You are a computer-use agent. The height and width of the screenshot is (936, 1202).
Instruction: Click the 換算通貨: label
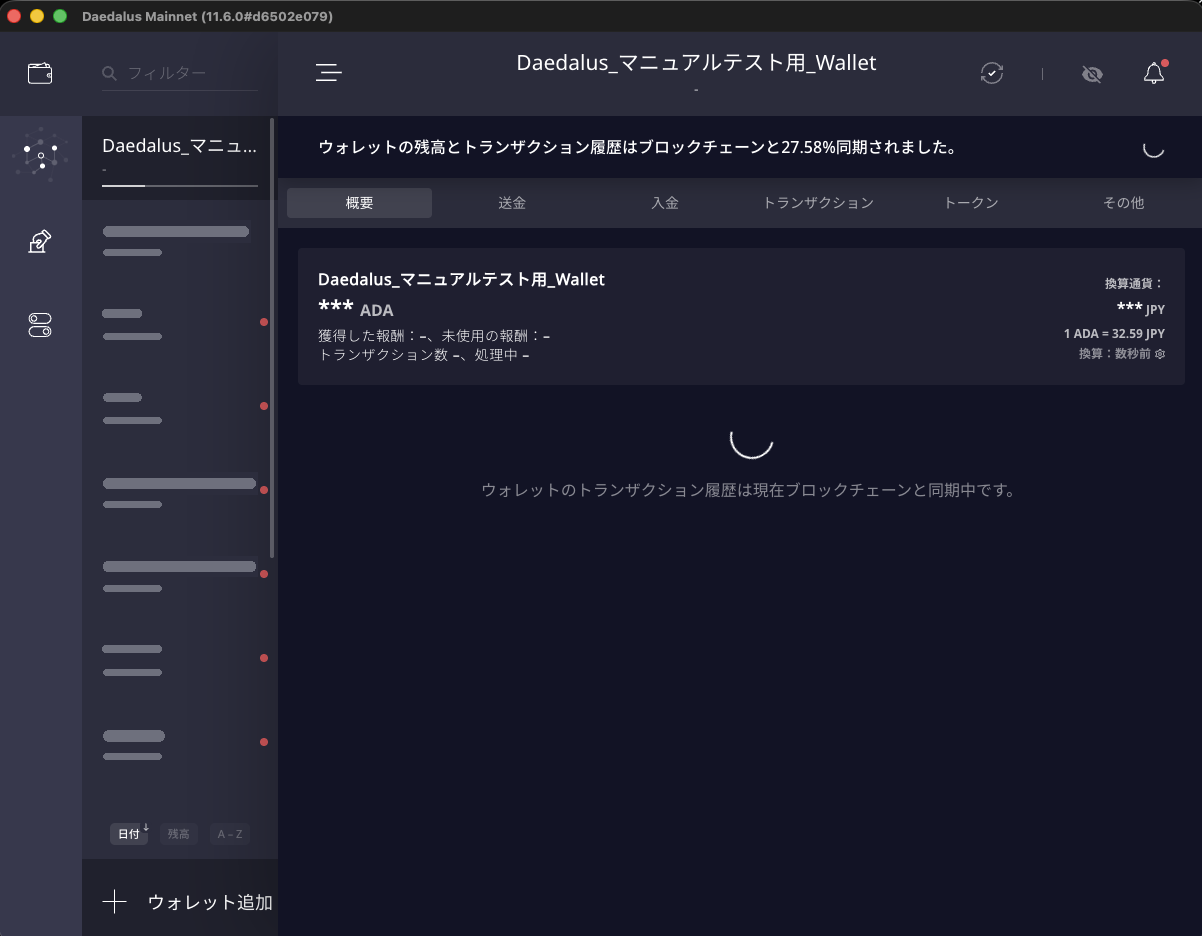coord(1134,284)
